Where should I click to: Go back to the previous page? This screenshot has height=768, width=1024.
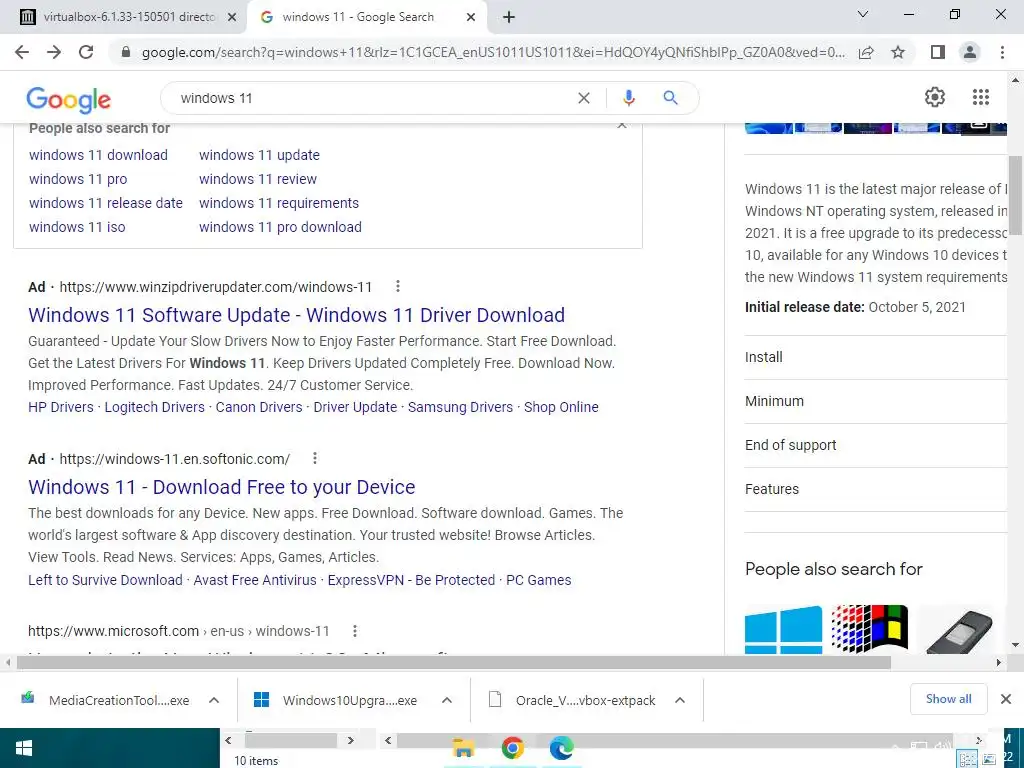point(22,52)
